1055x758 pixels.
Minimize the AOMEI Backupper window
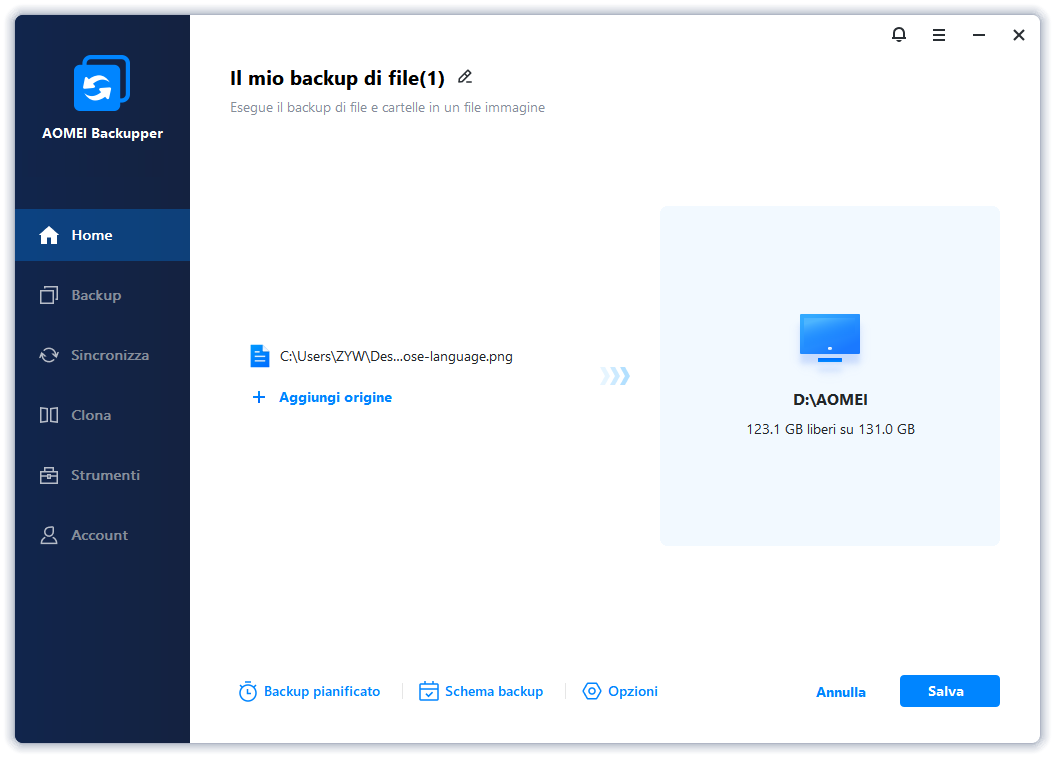pos(979,35)
